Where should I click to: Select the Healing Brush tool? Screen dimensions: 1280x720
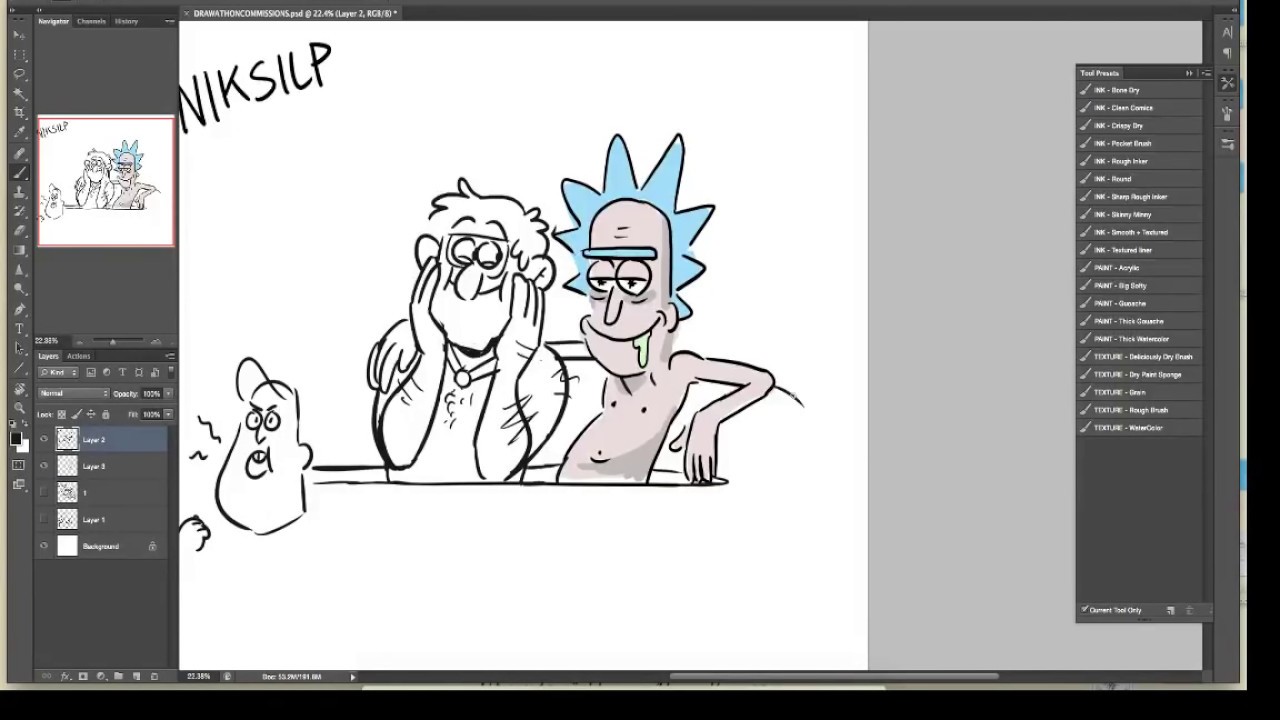tap(19, 153)
